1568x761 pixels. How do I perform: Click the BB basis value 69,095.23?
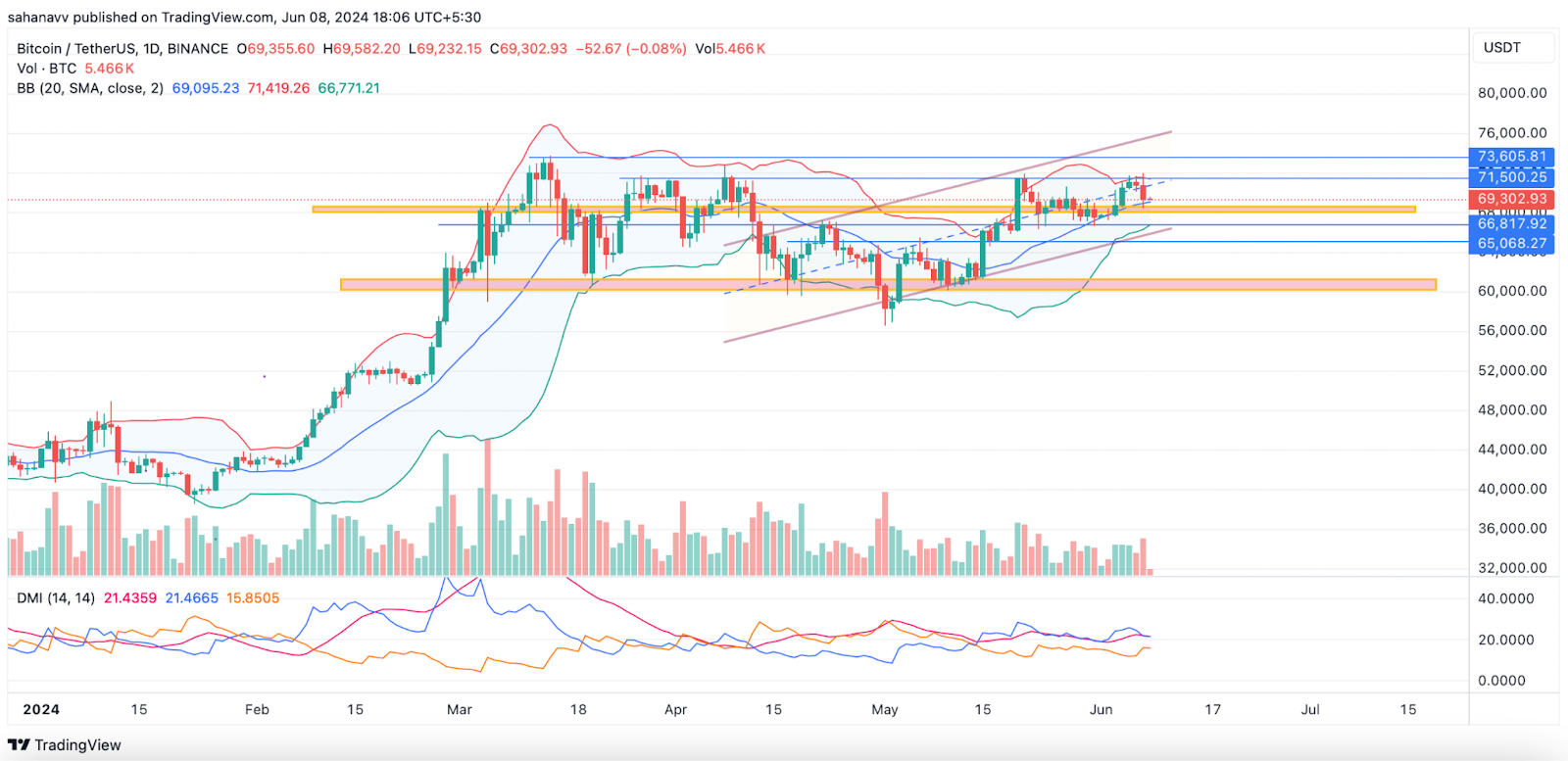coord(206,88)
